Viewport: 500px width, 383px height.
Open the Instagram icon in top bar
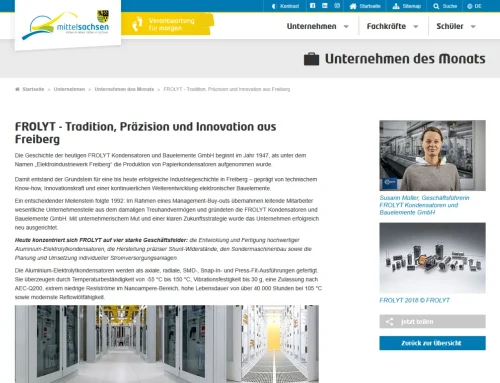tap(337, 6)
